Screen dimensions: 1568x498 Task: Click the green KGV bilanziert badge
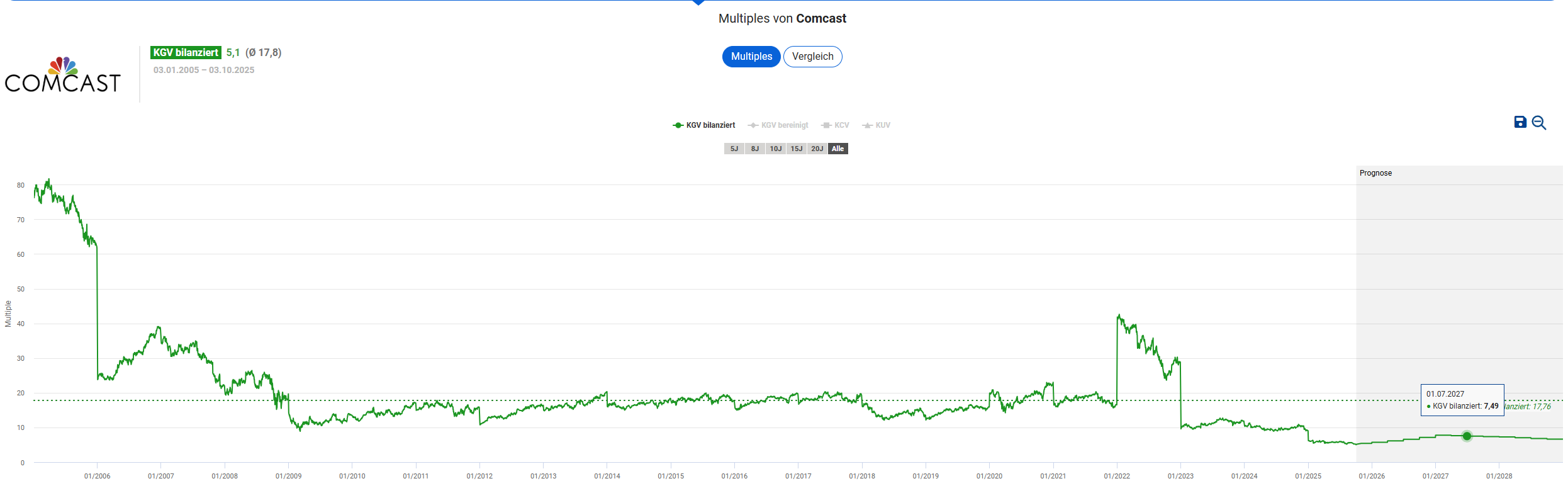click(186, 53)
